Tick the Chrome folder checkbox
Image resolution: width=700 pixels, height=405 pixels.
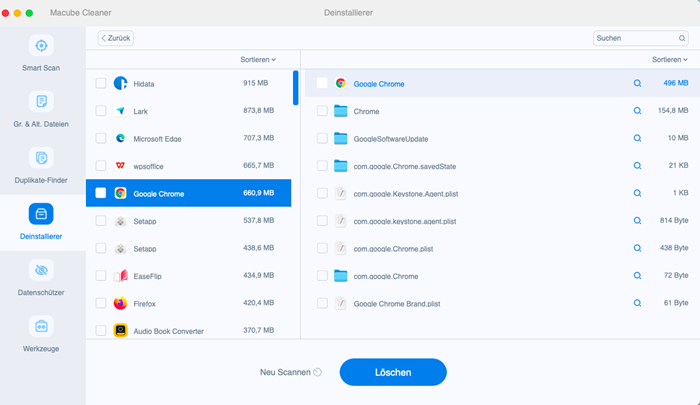point(322,111)
